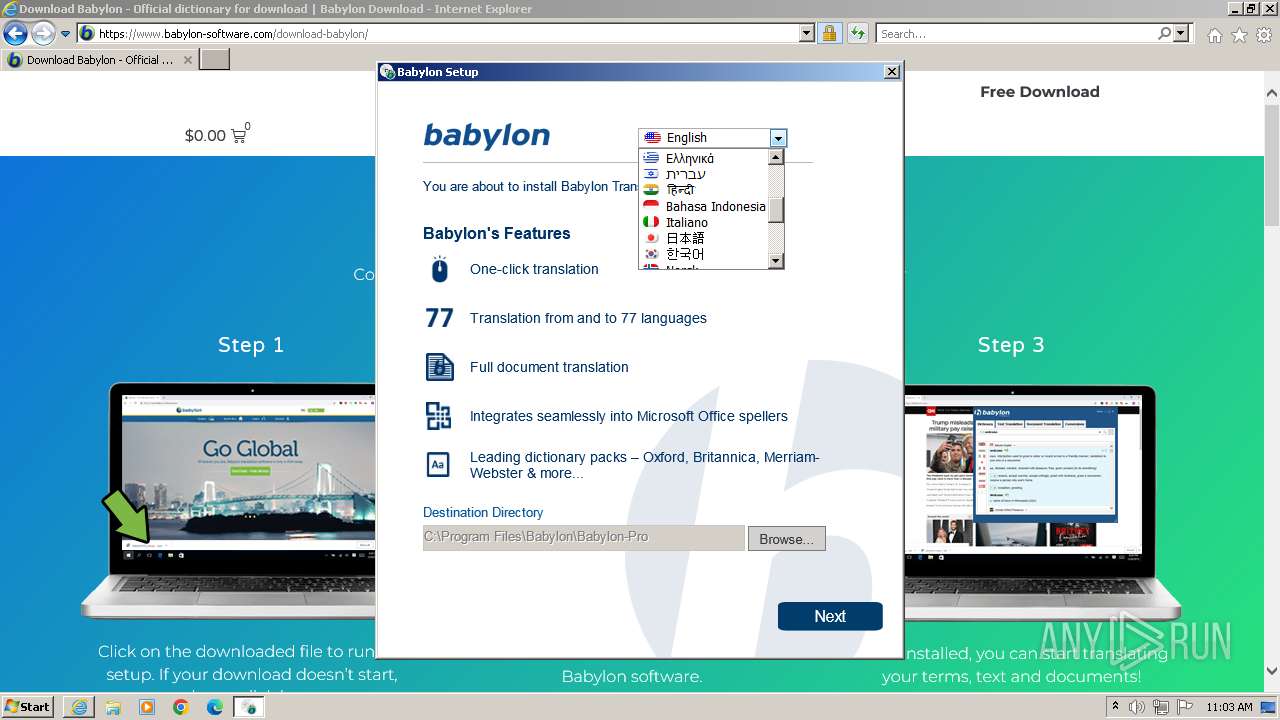Click the Indonesian flag icon
The image size is (1280, 720).
[651, 206]
